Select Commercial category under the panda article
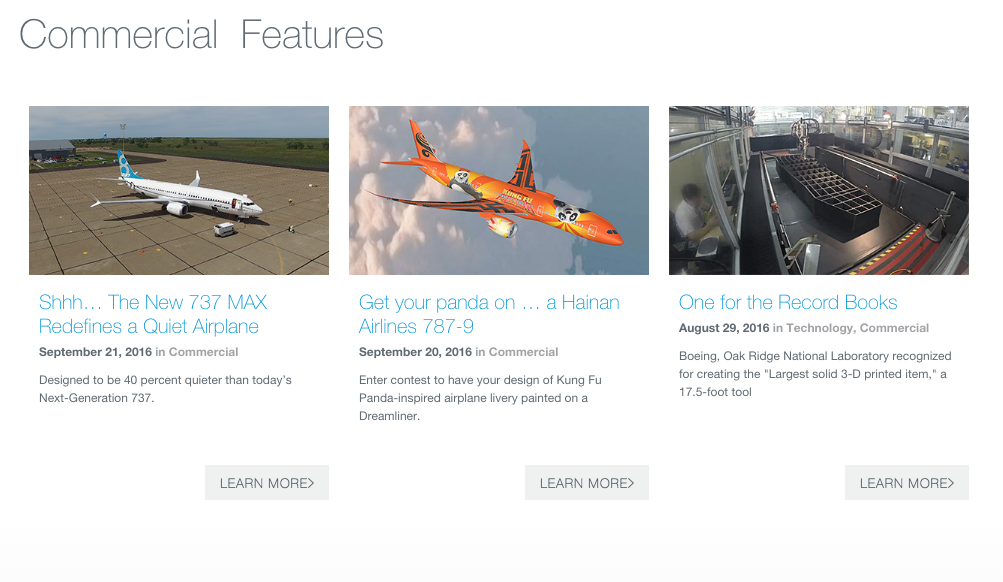Viewport: 1003px width, 582px height. [523, 352]
